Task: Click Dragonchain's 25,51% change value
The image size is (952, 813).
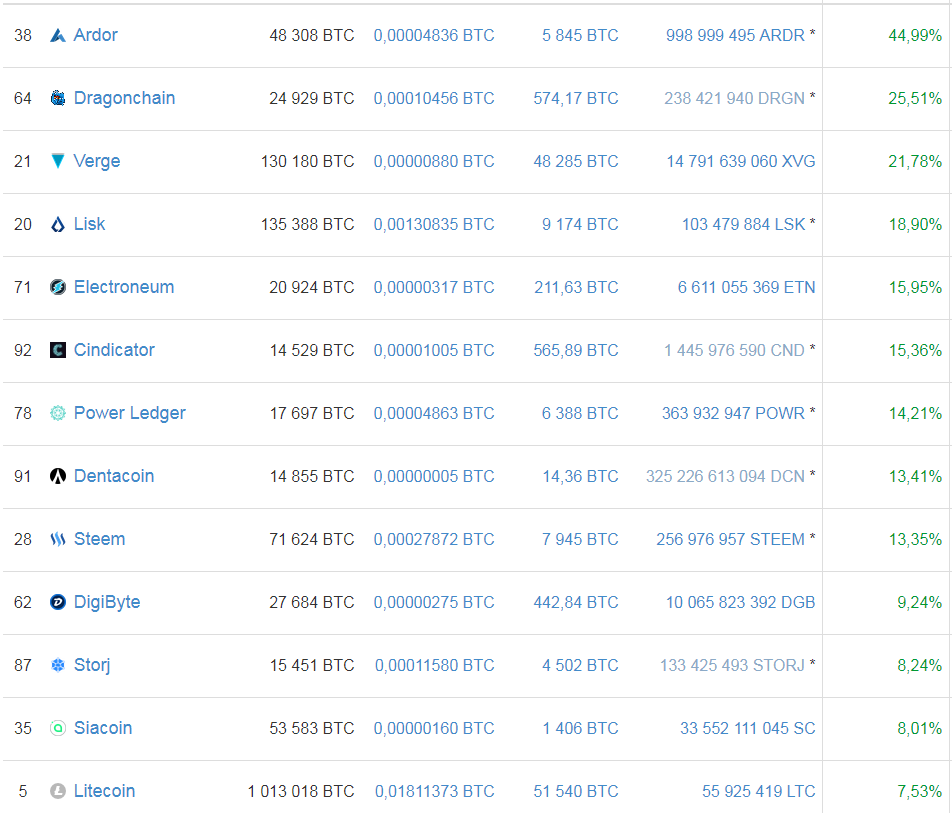Action: tap(915, 98)
